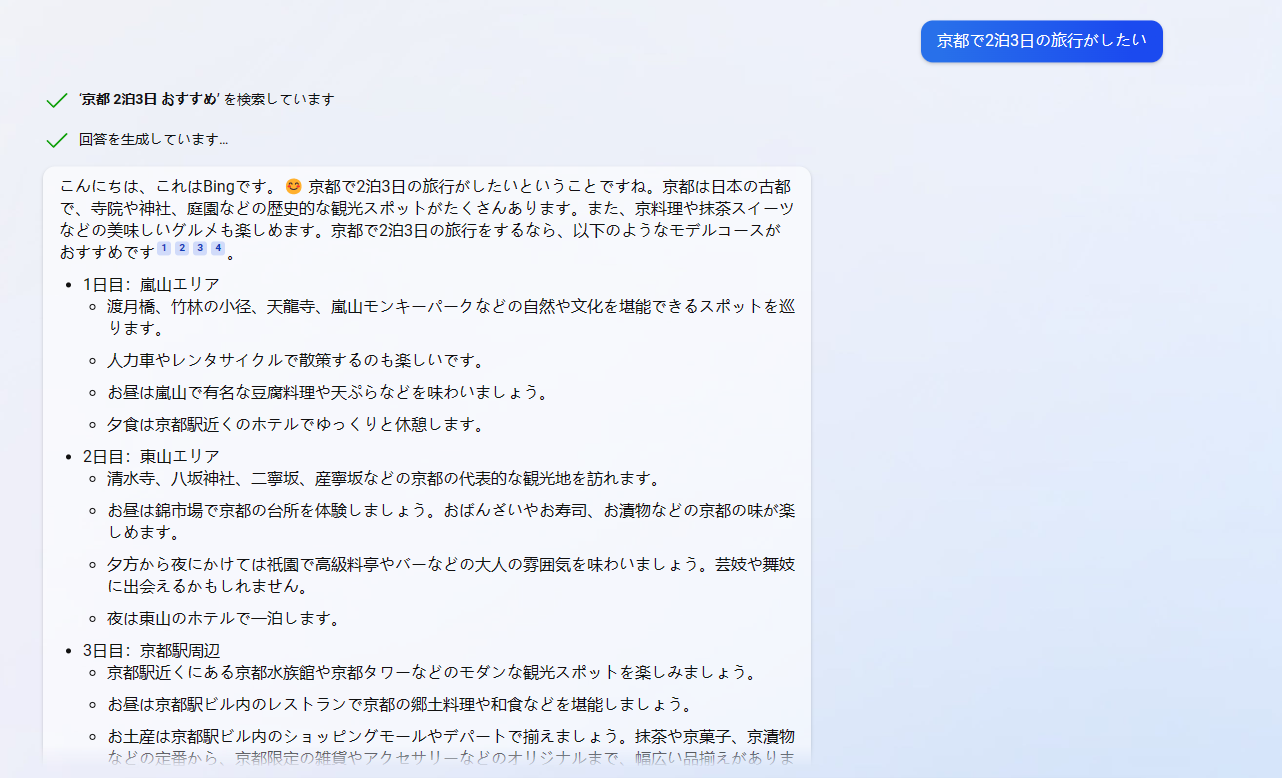Open citation source 4 in the answer
Viewport: 1282px width, 778px height.
[x=218, y=248]
